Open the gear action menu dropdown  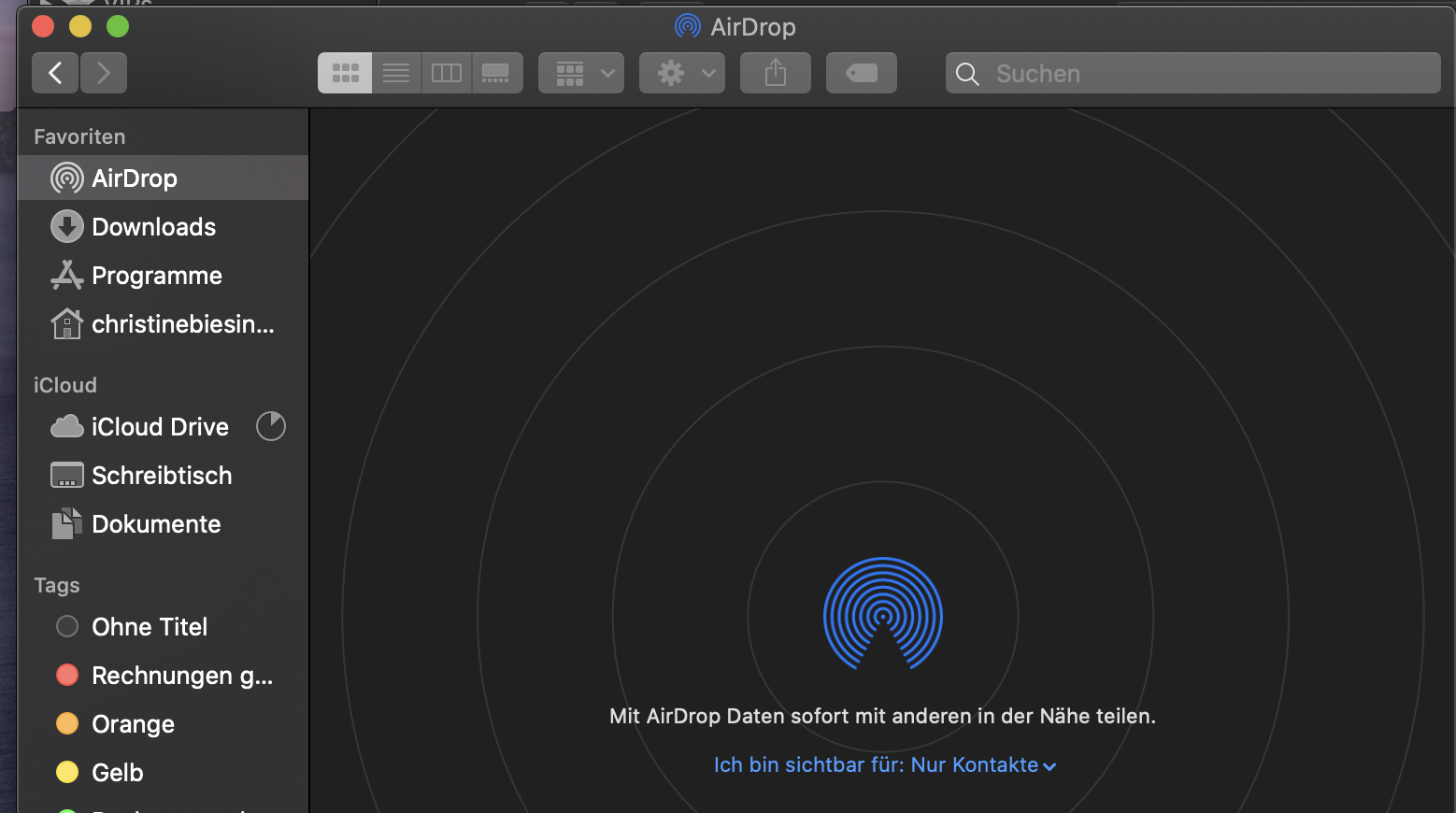click(682, 73)
